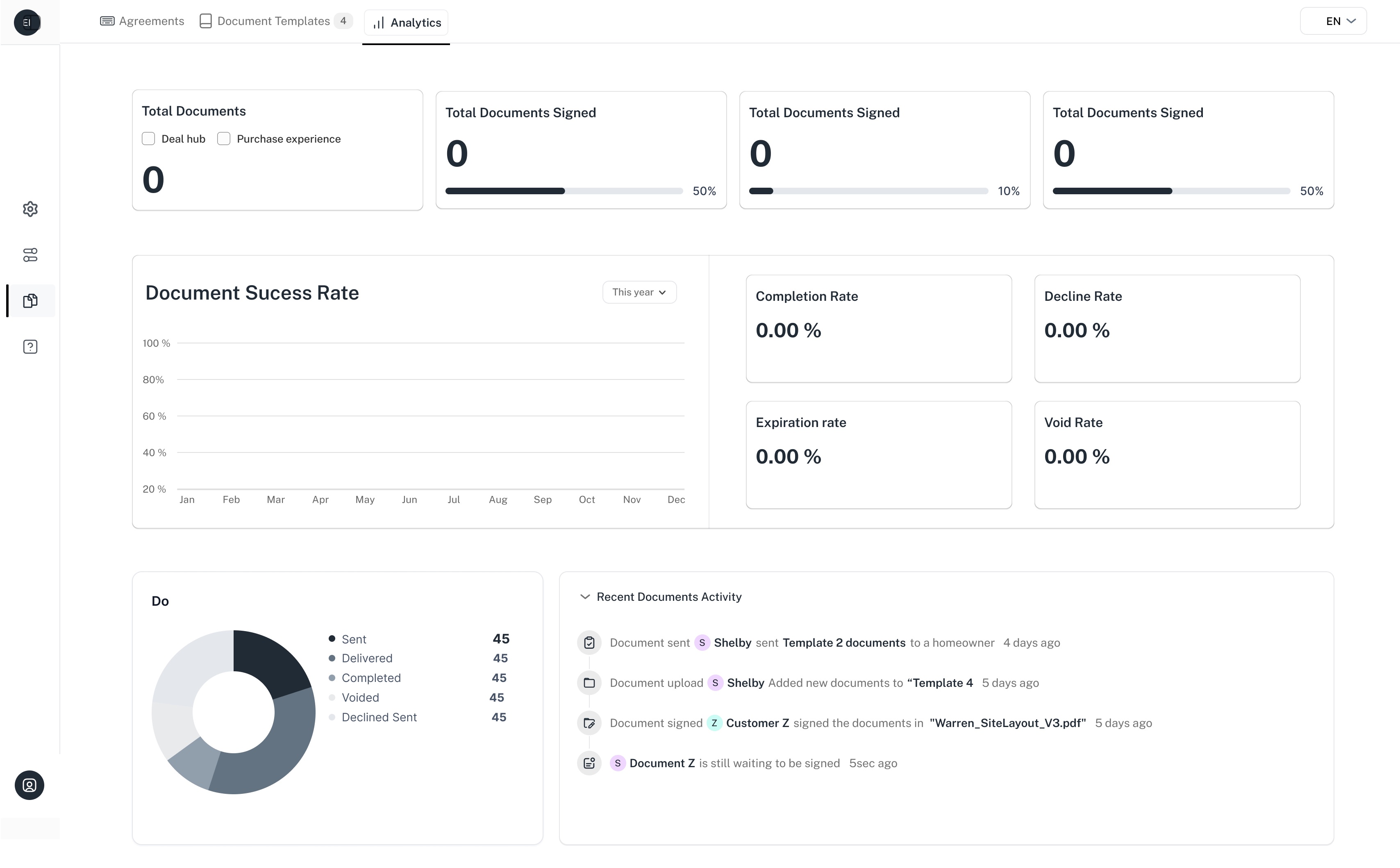The width and height of the screenshot is (1400, 868).
Task: Click Shelby's avatar in the Document sent row
Action: (702, 642)
